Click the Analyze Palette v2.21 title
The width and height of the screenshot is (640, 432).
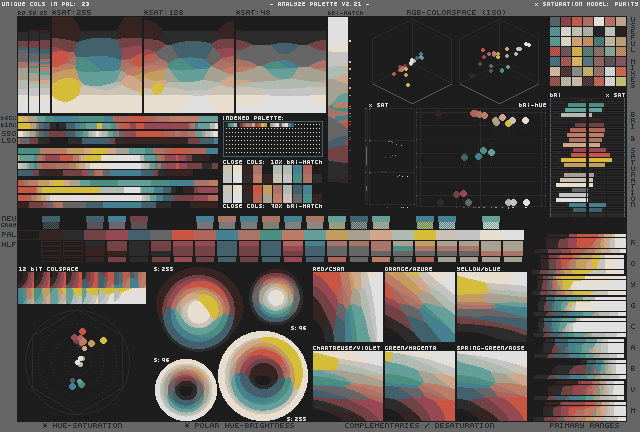319,4
